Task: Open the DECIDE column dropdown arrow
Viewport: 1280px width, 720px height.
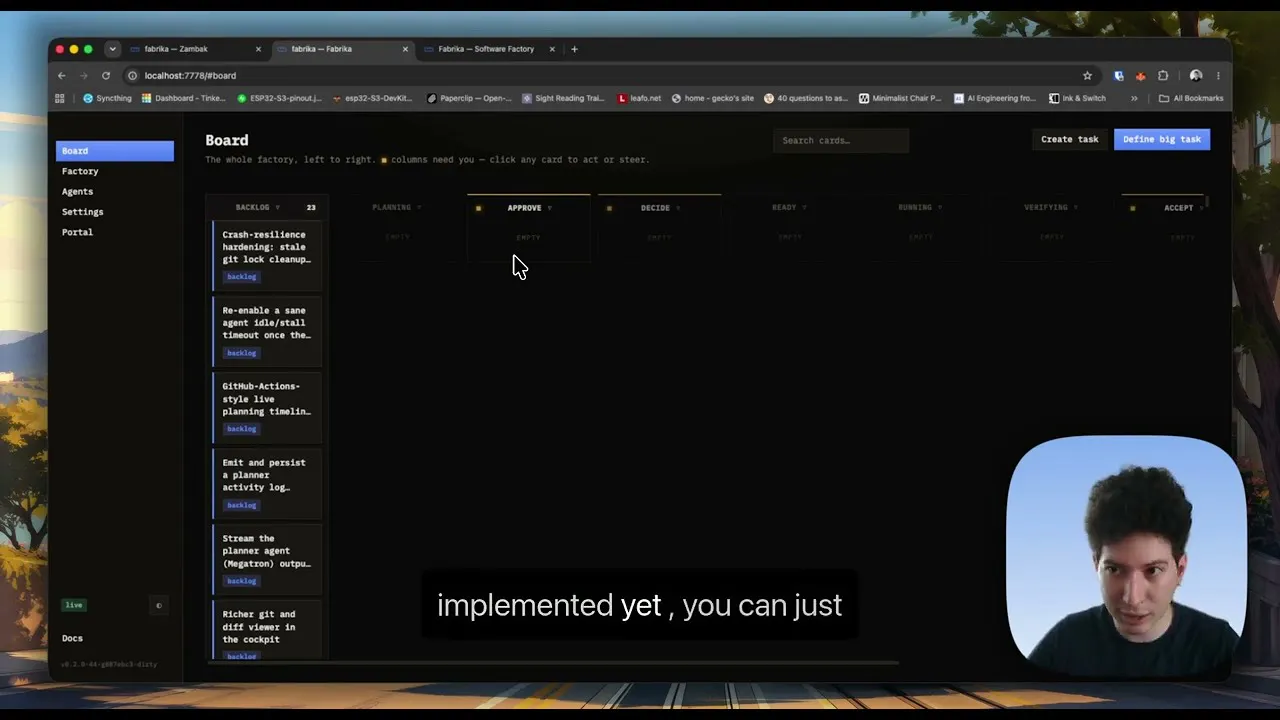Action: (x=678, y=208)
